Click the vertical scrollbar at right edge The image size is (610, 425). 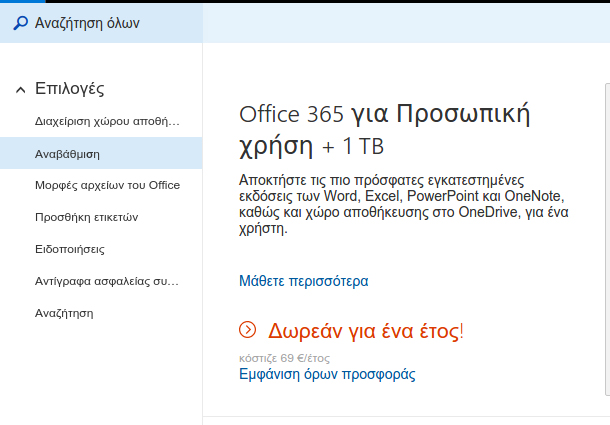(608, 239)
